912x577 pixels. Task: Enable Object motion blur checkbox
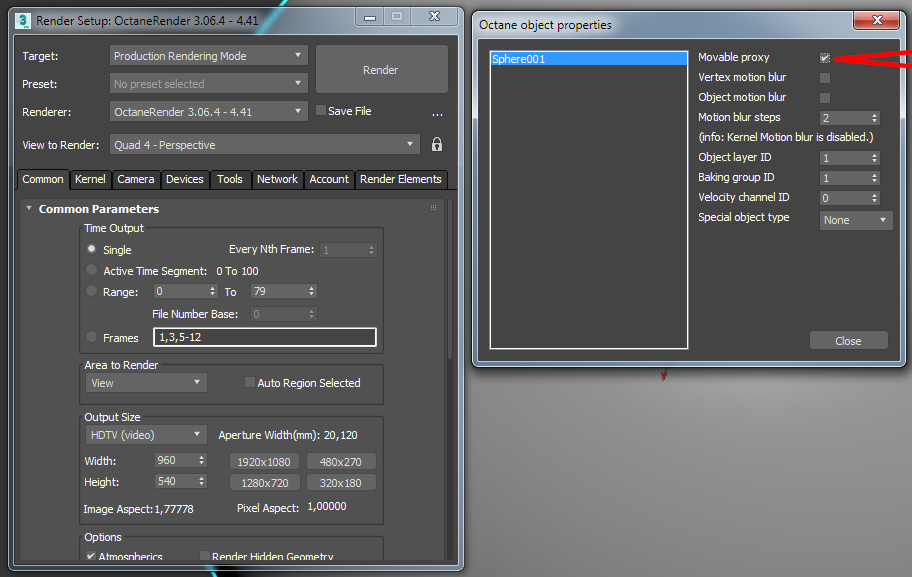[825, 98]
